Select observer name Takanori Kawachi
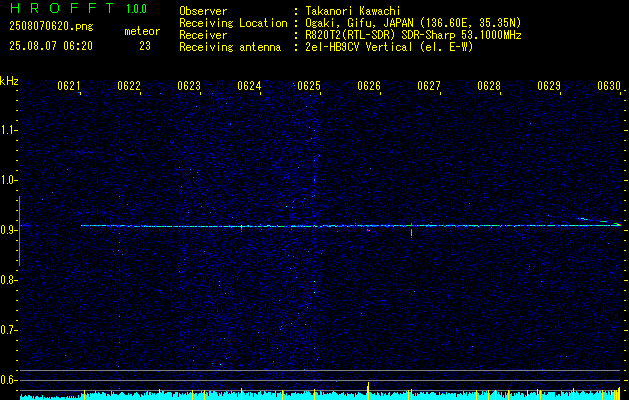Viewport: 629px width, 400px height. [x=353, y=11]
